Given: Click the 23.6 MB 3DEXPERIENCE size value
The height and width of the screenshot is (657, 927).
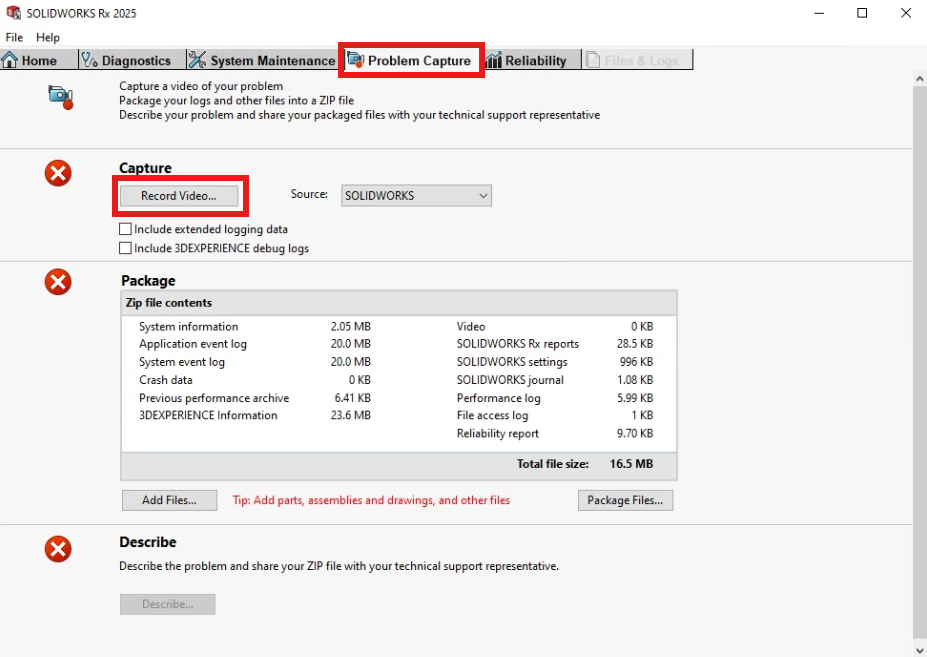Looking at the screenshot, I should (351, 415).
